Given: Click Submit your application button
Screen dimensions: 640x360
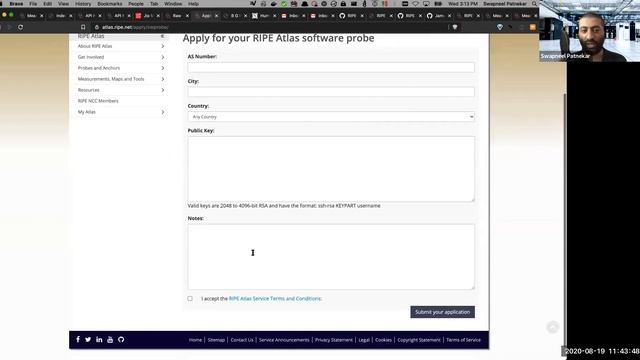Looking at the screenshot, I should pos(442,312).
